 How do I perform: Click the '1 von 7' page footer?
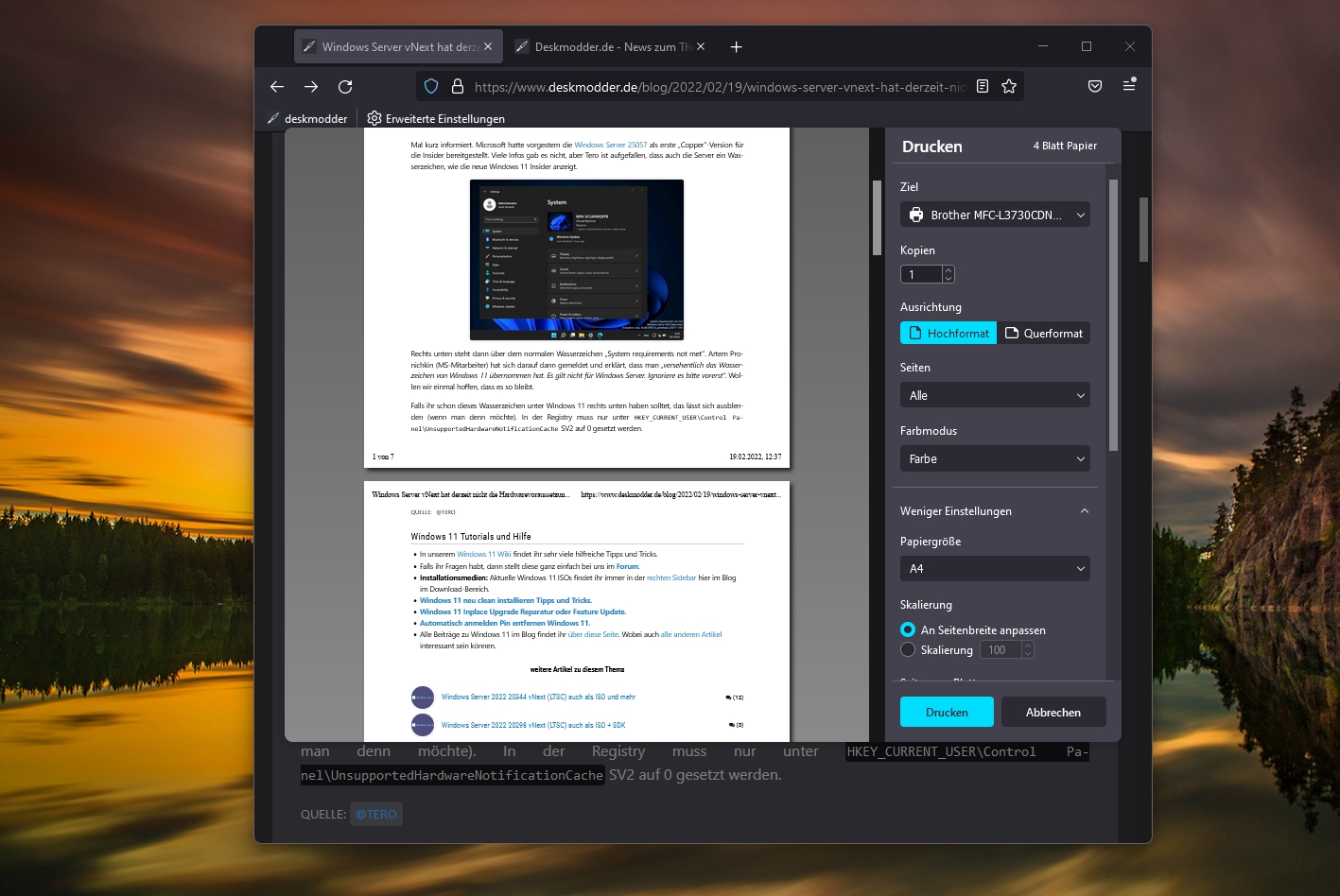(383, 457)
